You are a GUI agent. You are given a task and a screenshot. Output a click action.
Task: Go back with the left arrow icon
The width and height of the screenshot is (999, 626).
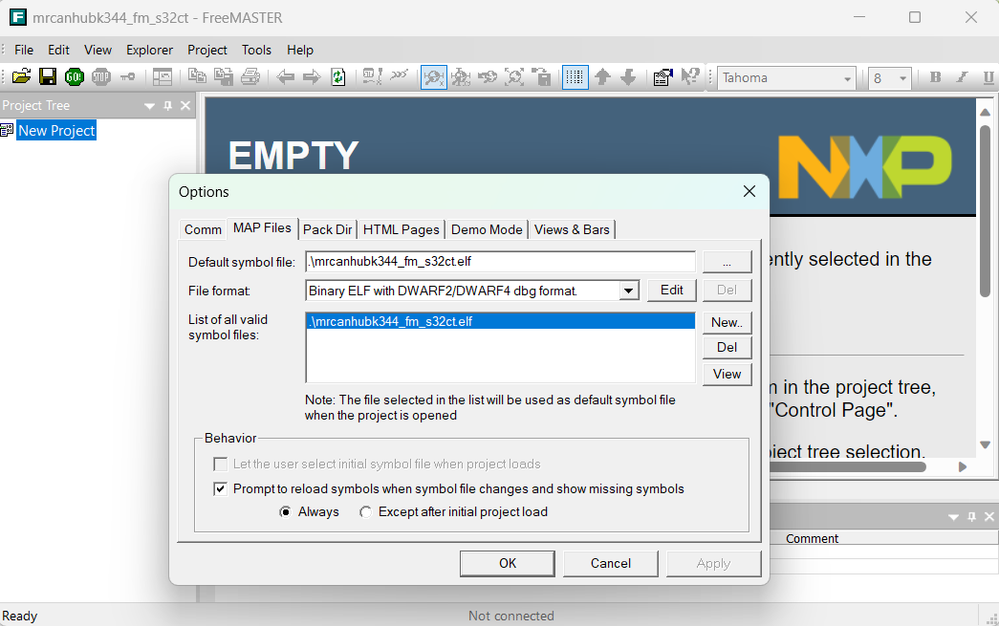pos(285,77)
